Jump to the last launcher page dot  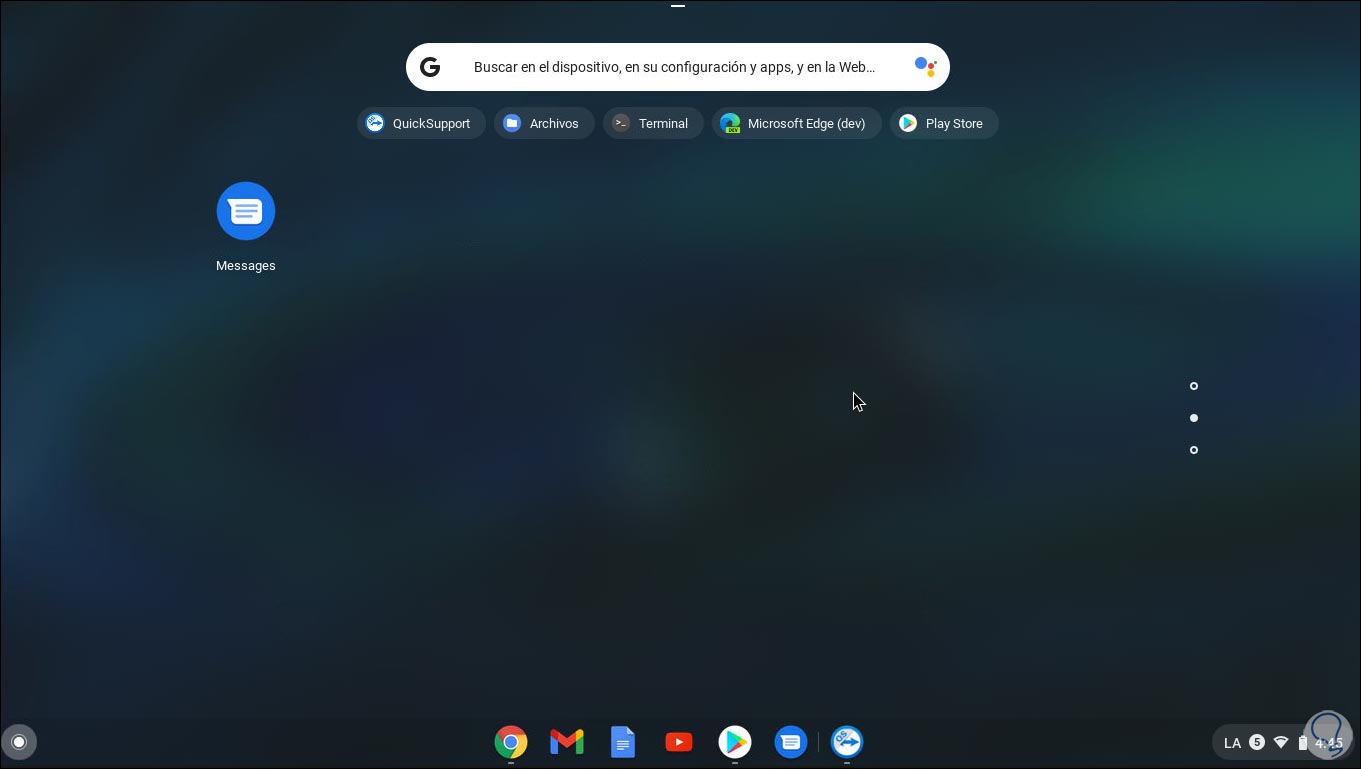1194,450
